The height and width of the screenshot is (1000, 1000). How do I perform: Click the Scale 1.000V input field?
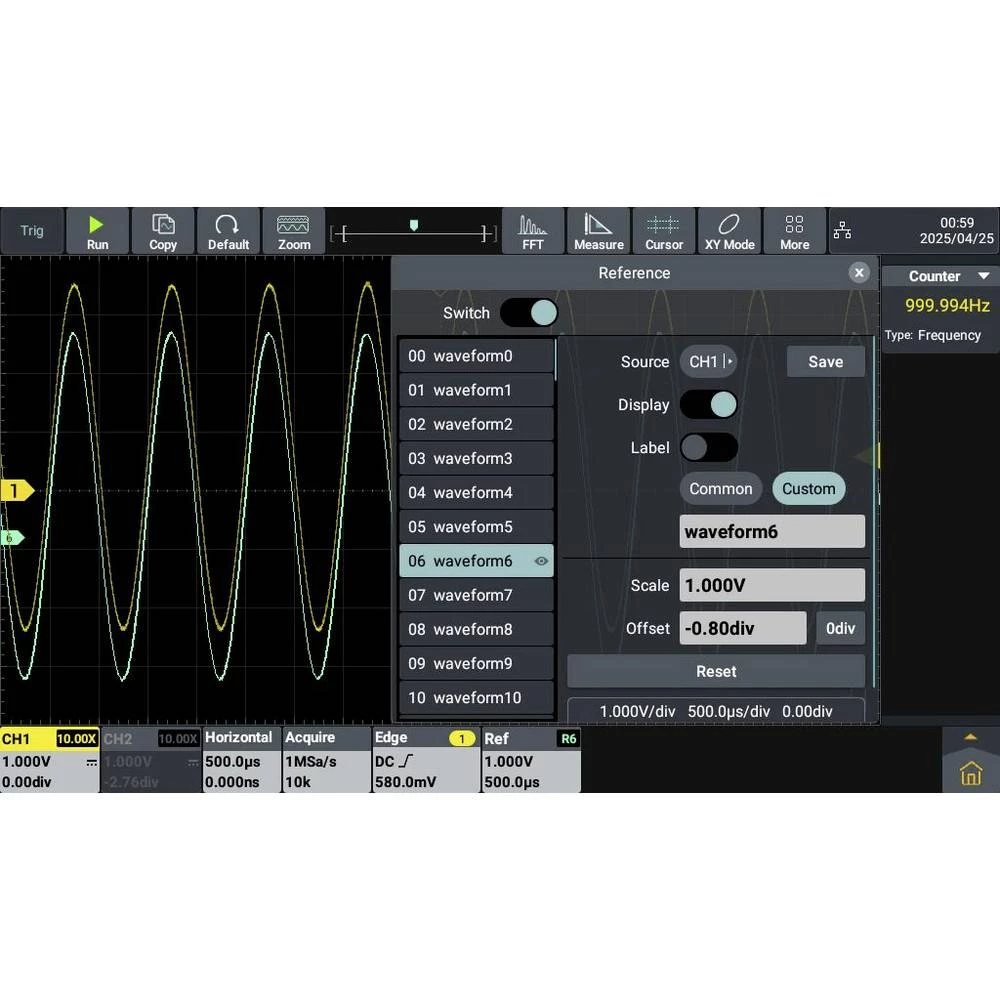[772, 586]
